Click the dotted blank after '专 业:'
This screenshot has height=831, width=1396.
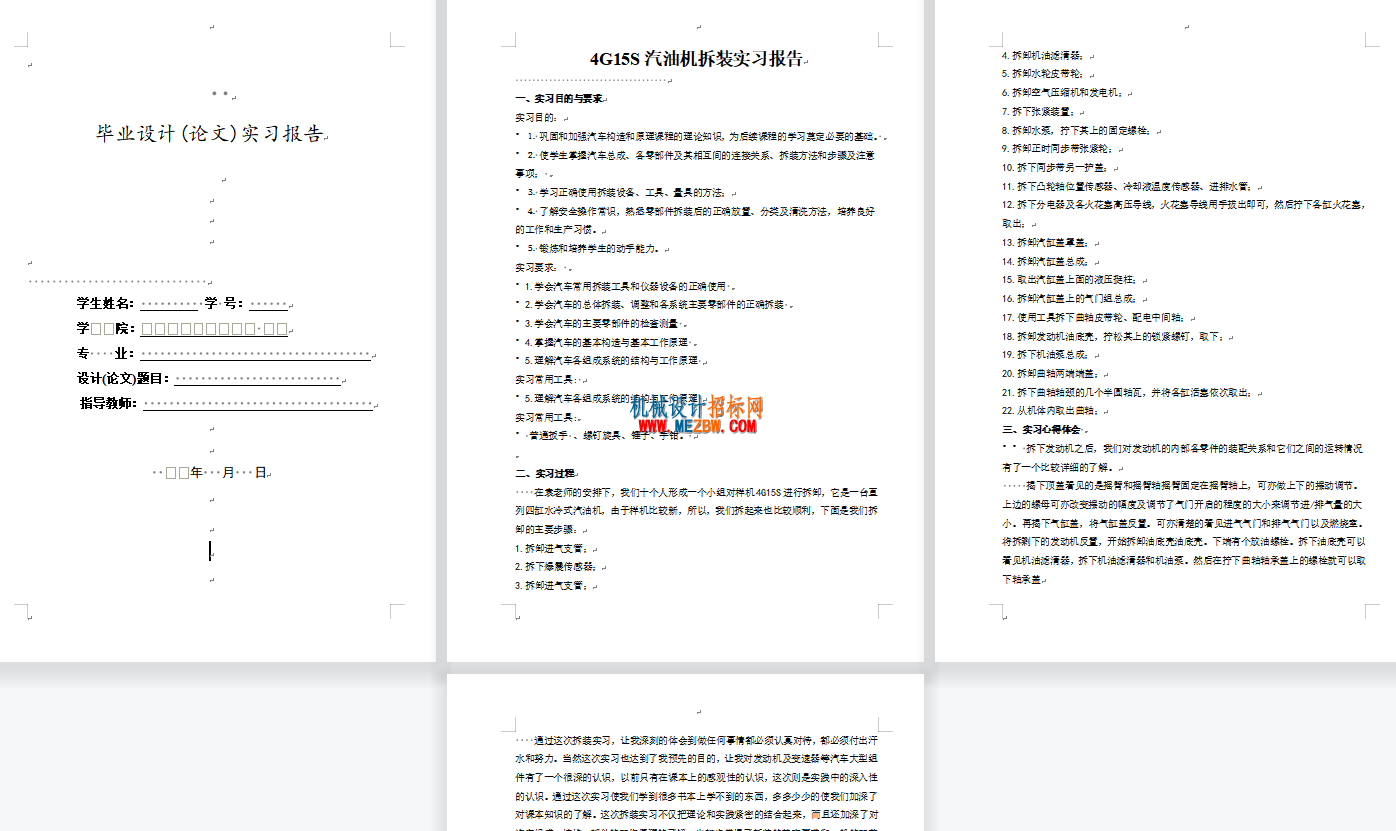coord(255,353)
